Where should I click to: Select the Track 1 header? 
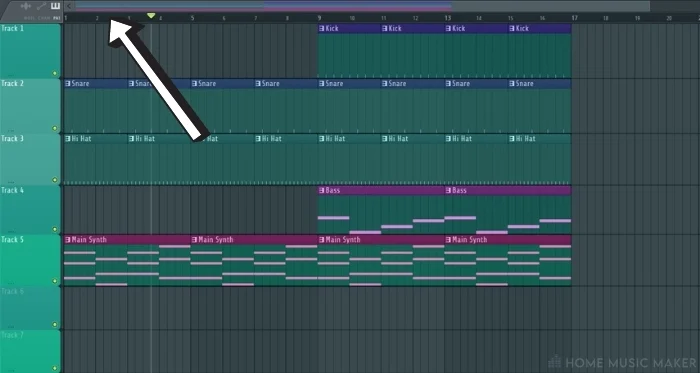click(x=30, y=51)
